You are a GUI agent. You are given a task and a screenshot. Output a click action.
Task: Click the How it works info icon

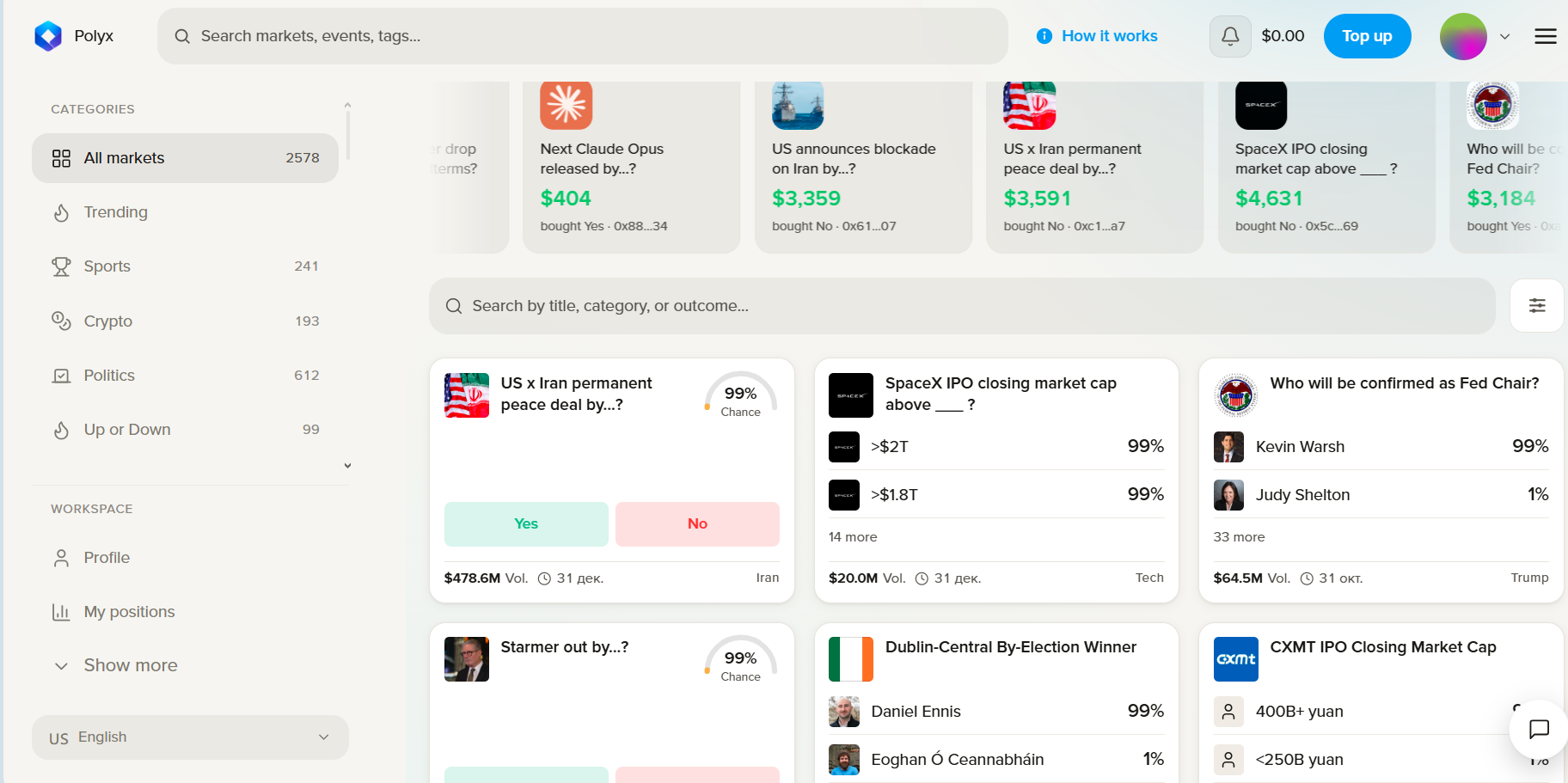[x=1044, y=36]
